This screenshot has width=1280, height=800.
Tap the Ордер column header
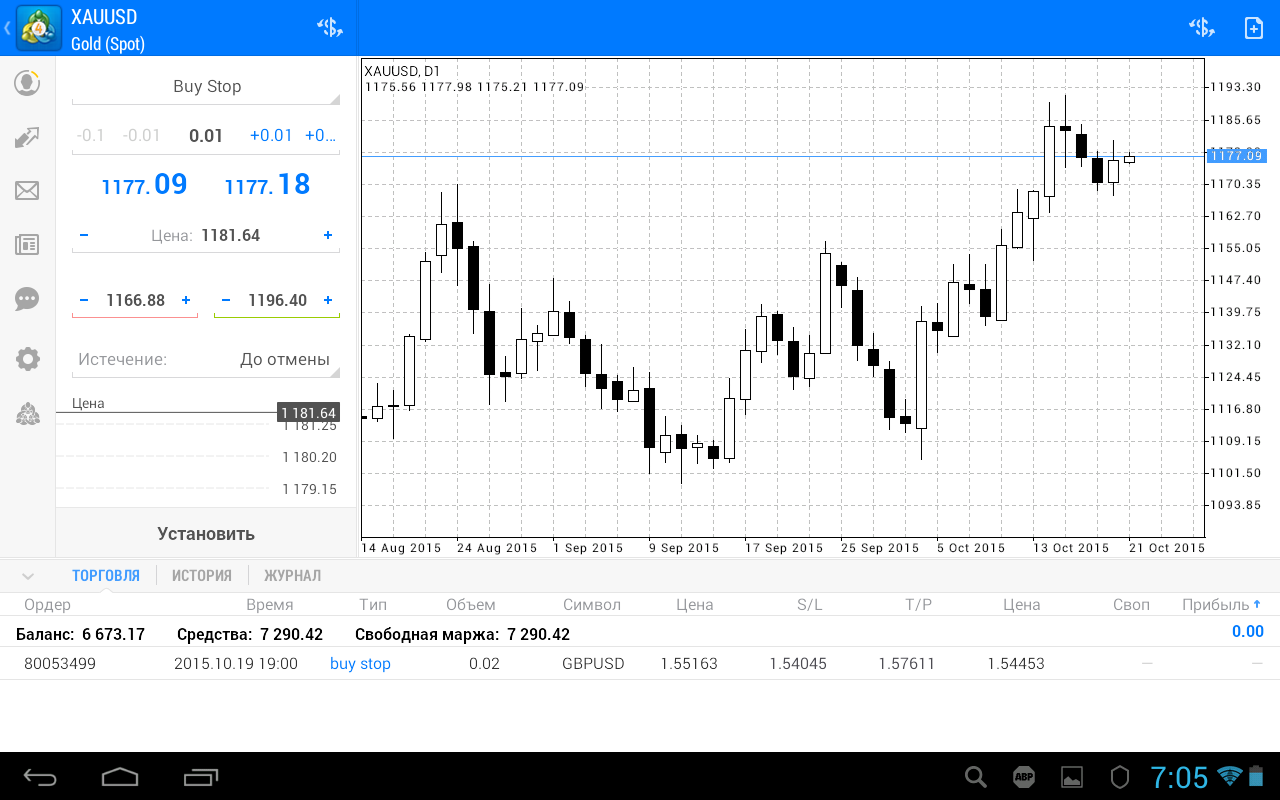(48, 605)
